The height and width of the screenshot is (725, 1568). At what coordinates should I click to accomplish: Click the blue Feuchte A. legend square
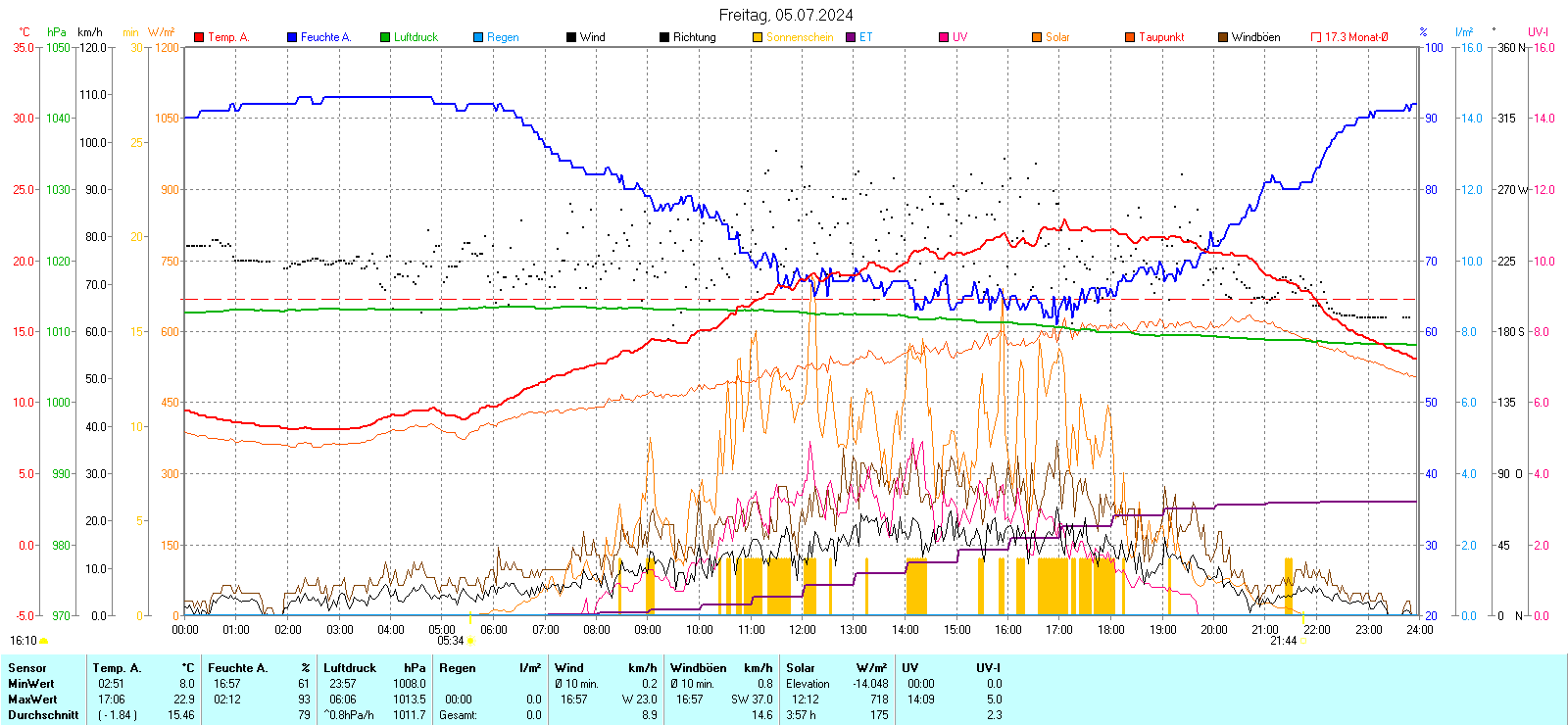[292, 37]
